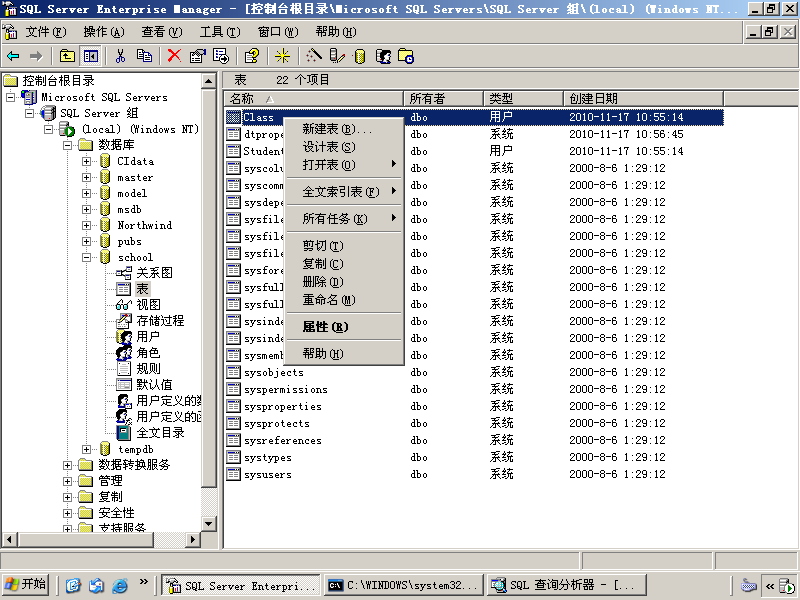
Task: Switch to C:\WINDOWS\system32 taskbar button
Action: click(x=404, y=585)
